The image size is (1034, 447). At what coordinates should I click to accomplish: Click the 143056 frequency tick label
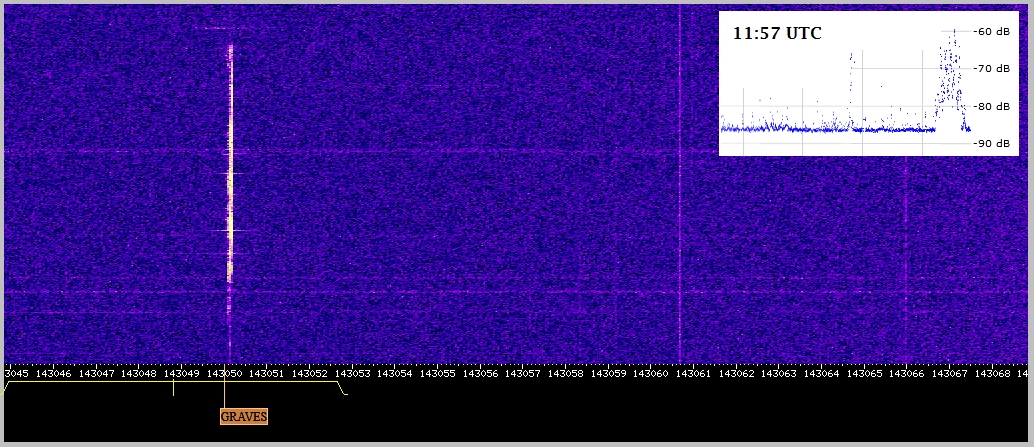pos(481,373)
